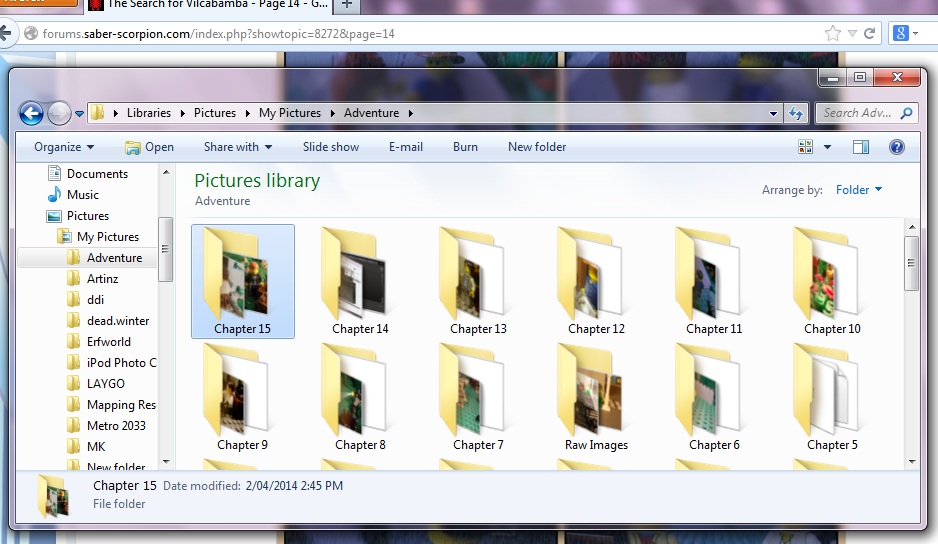
Task: Select Mapping Res folder in tree
Action: 112,405
